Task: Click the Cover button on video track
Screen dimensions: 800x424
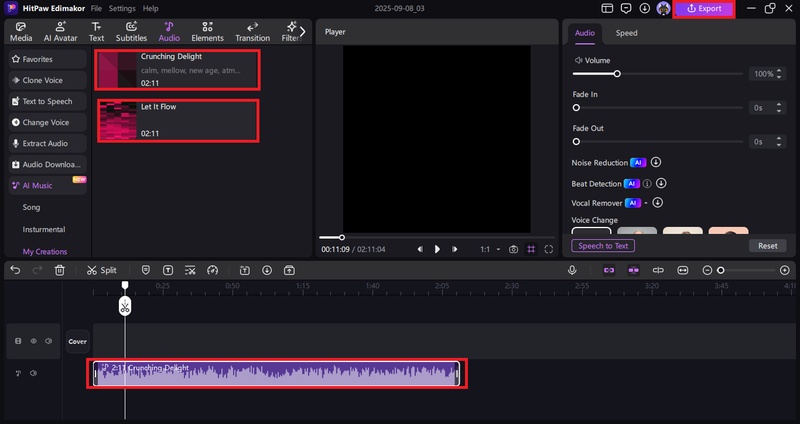Action: click(78, 341)
